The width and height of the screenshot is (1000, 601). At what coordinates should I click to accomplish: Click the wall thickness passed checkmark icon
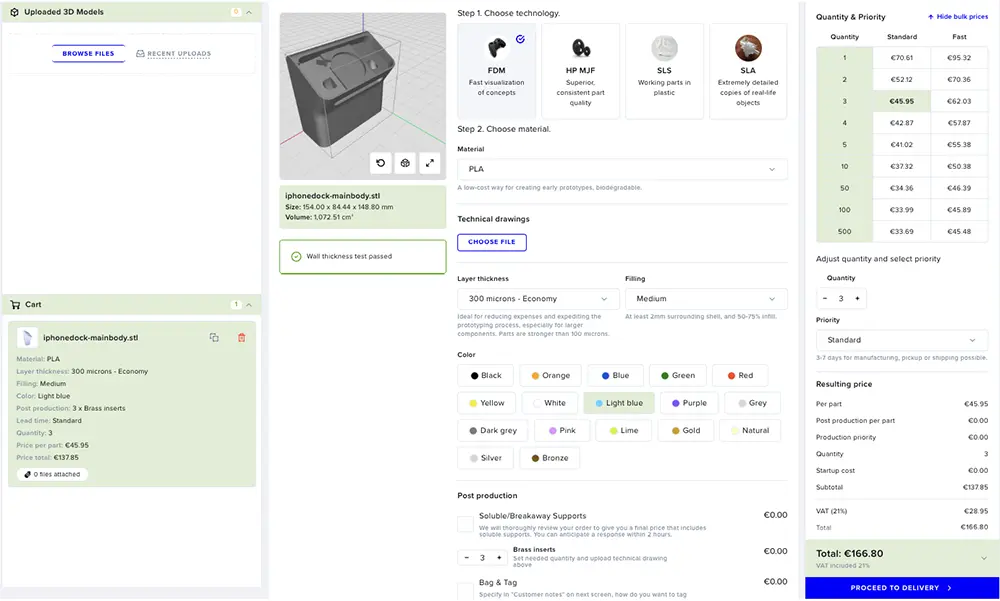(x=296, y=256)
